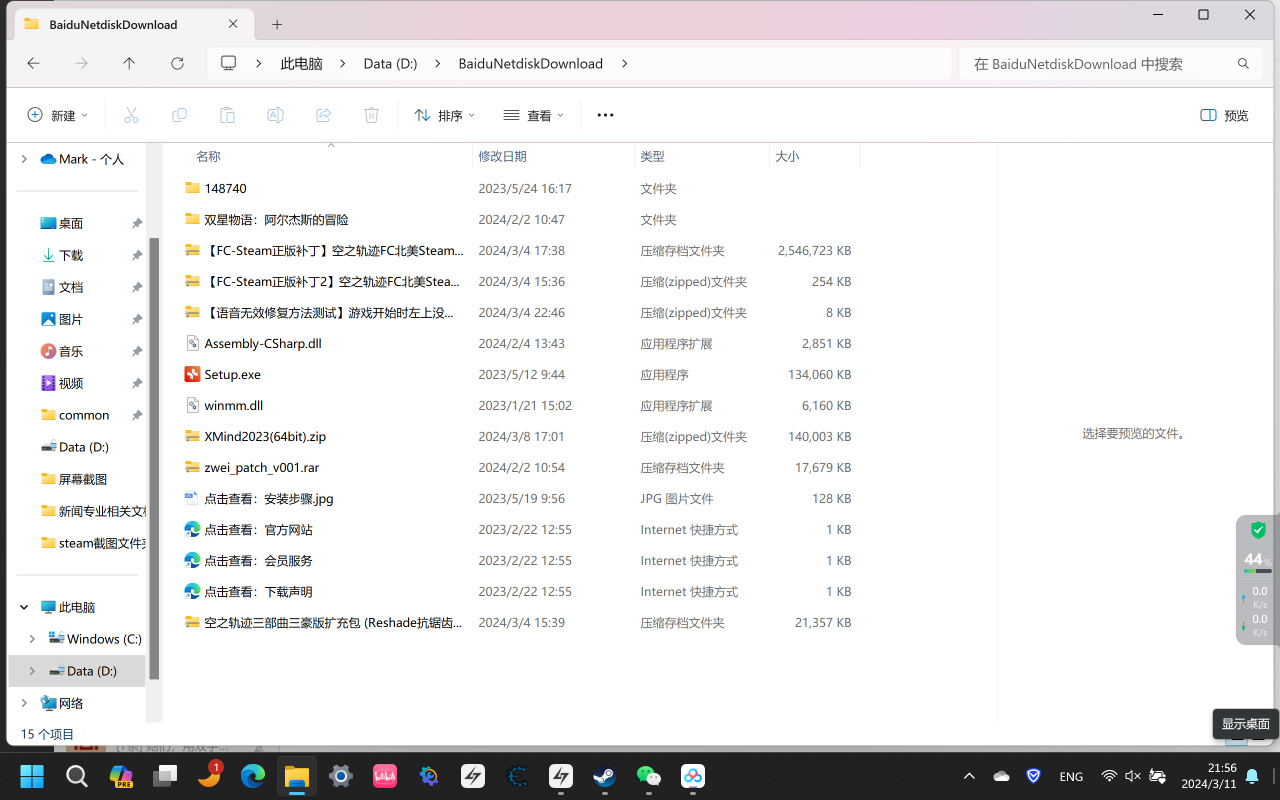Open Microsoft Edge from the taskbar
This screenshot has height=800, width=1280.
pos(253,775)
